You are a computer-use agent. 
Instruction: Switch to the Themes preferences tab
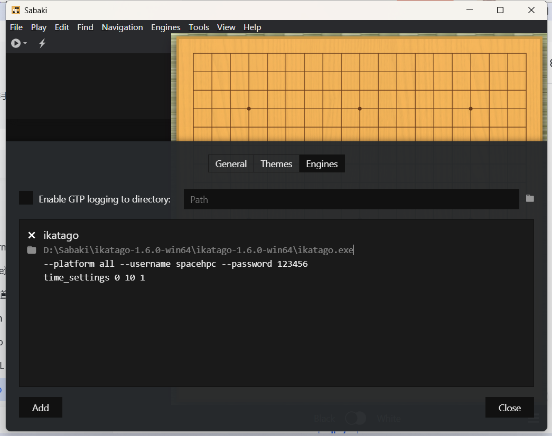[276, 164]
